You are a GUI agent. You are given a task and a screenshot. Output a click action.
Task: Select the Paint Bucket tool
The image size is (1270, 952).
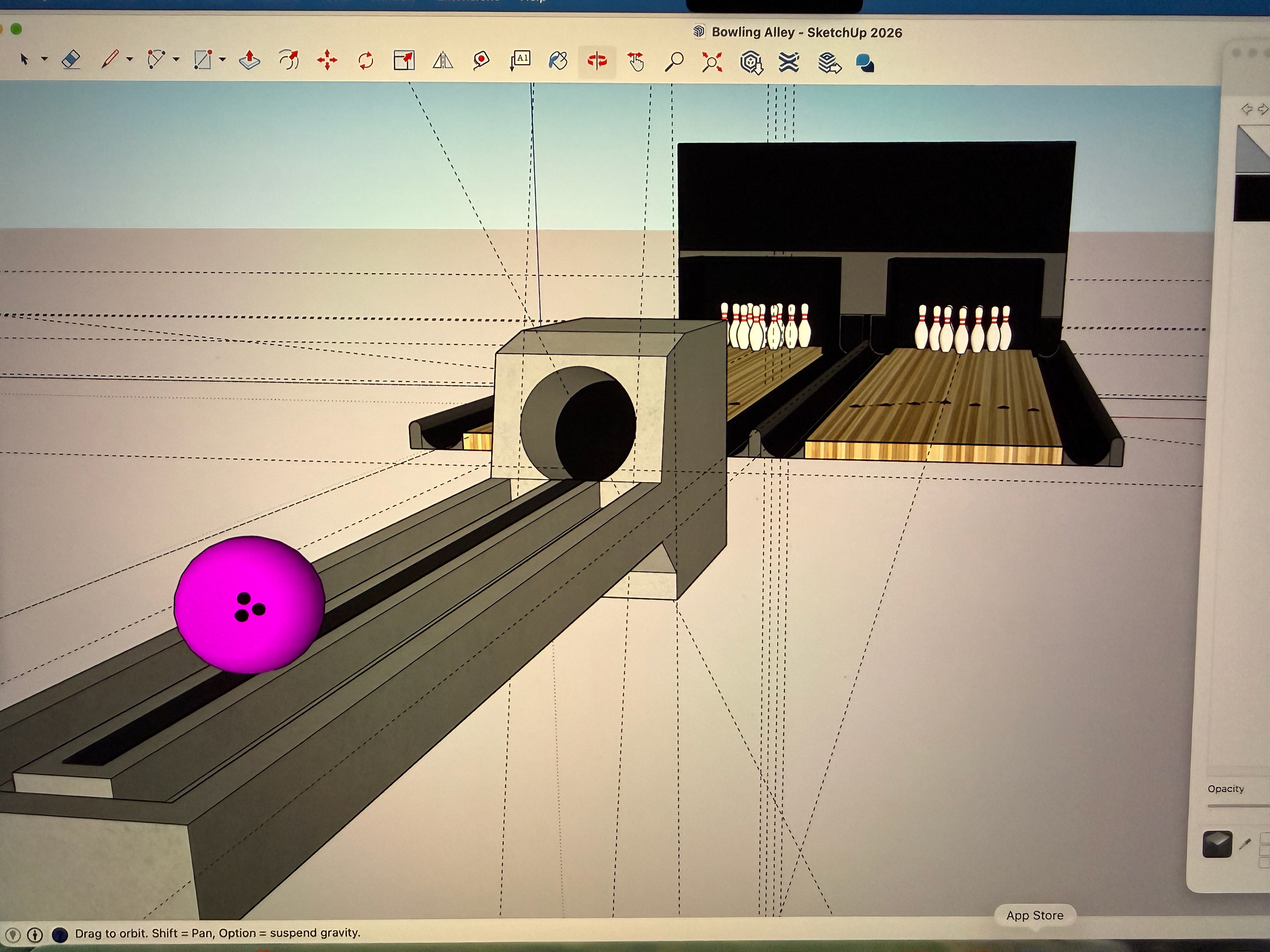point(558,60)
